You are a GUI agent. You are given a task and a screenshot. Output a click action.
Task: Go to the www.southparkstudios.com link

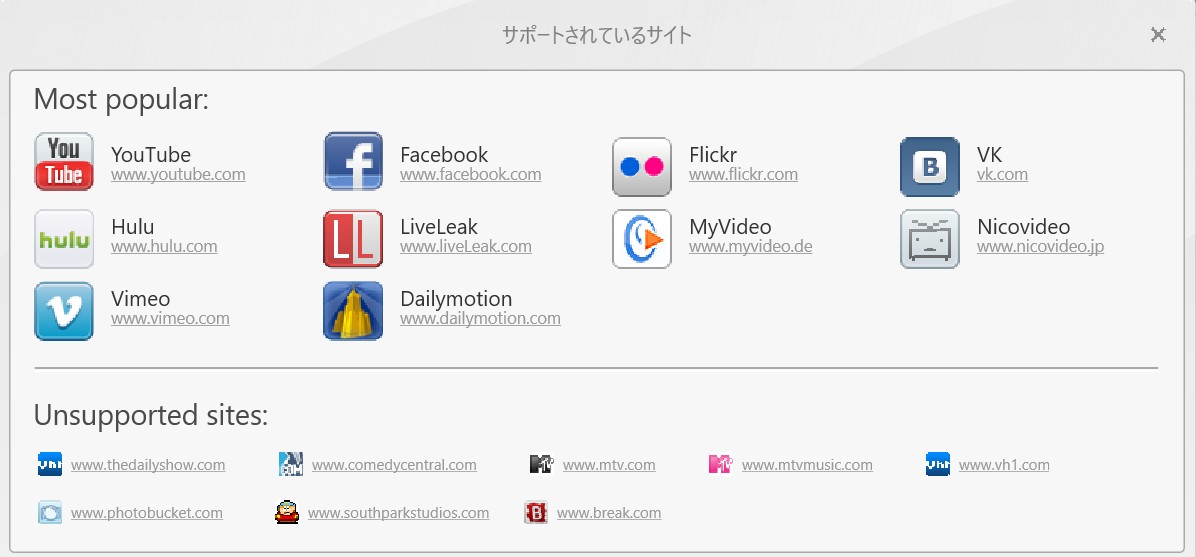pos(398,513)
